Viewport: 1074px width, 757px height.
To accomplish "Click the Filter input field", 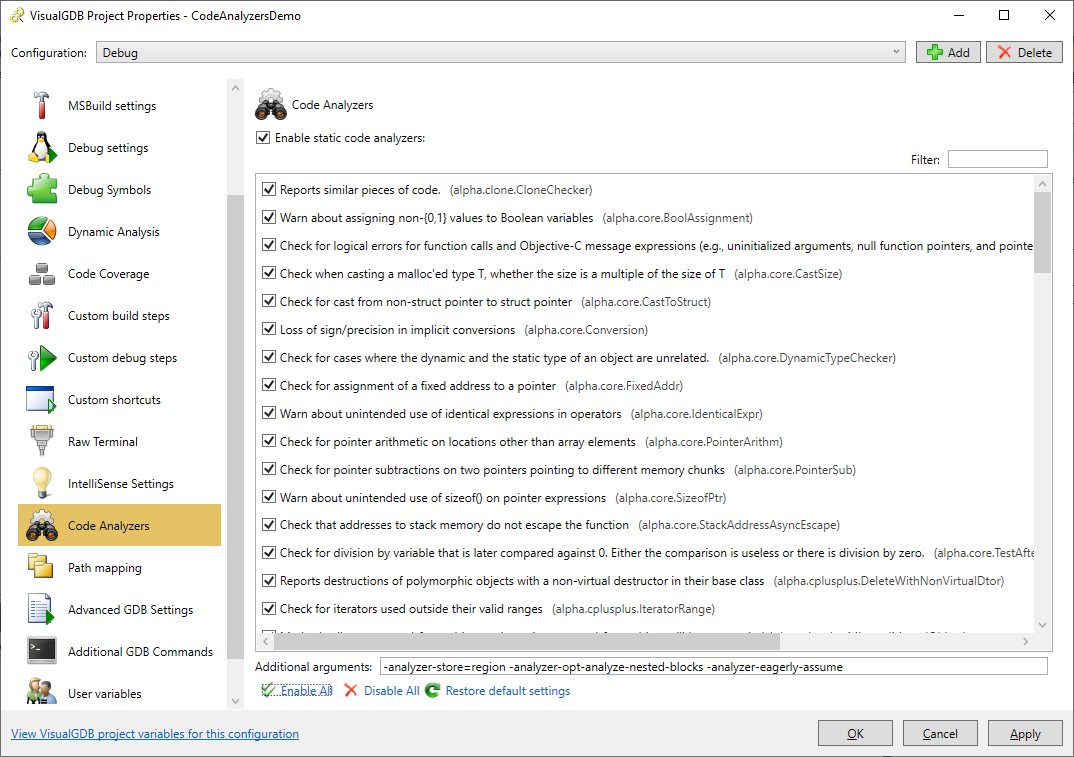I will [997, 159].
